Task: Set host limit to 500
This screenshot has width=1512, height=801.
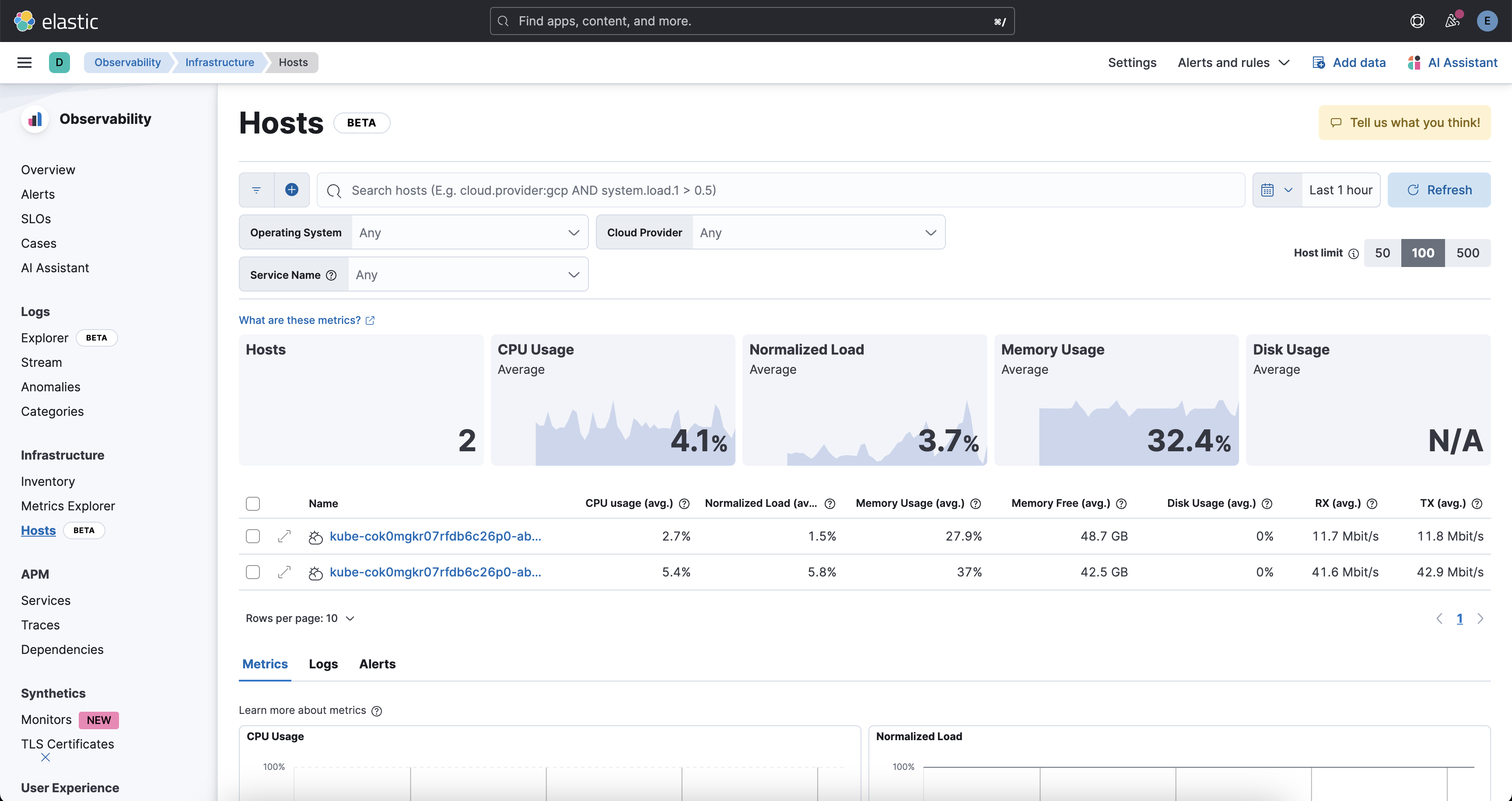Action: pos(1467,253)
